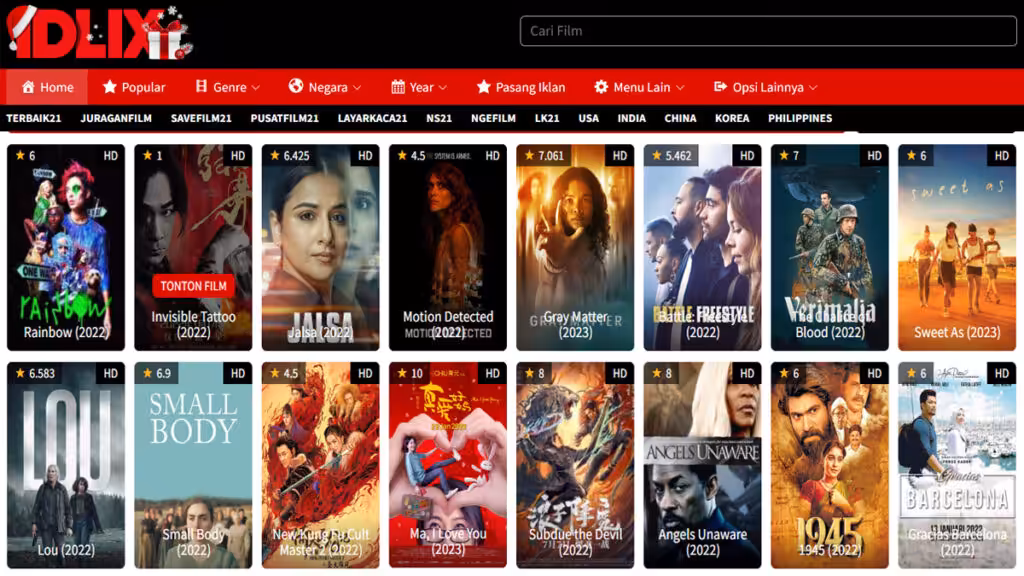Open the Jalsa (2022) movie poster
The height and width of the screenshot is (576, 1024).
320,247
